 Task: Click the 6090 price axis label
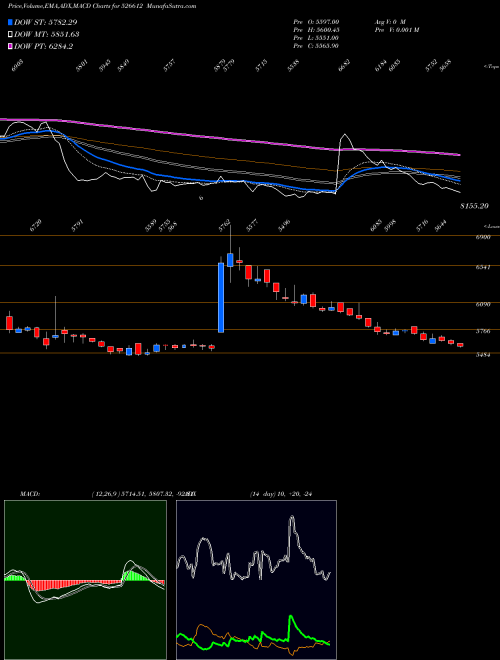point(482,304)
